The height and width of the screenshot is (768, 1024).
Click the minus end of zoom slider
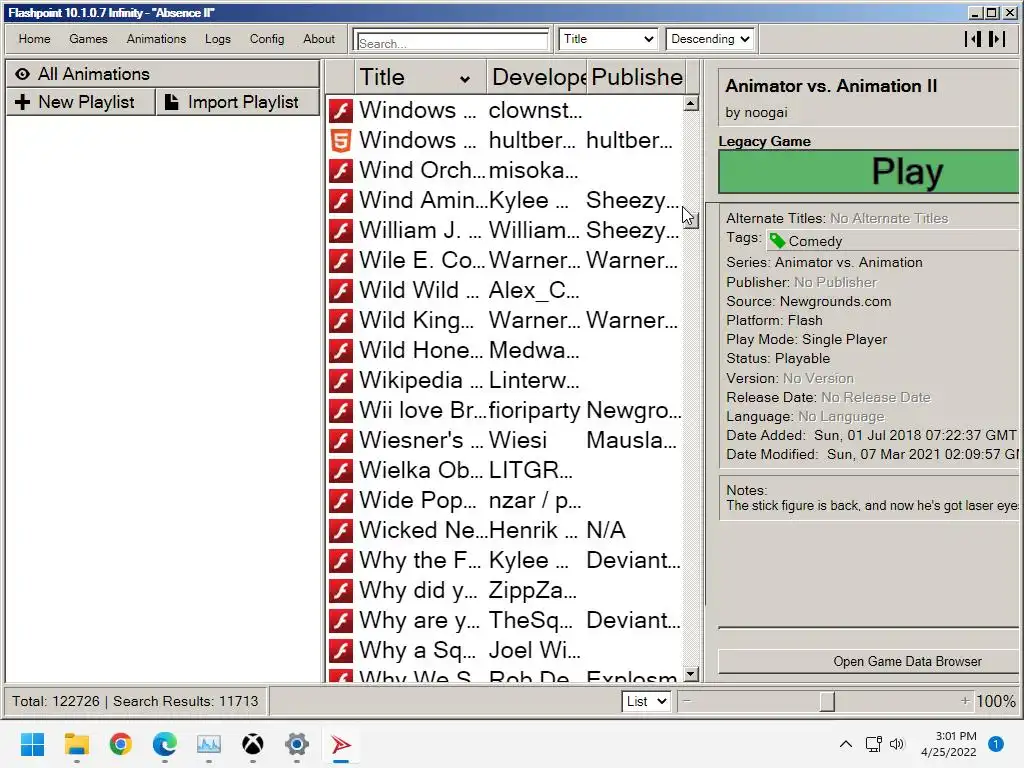click(x=687, y=701)
